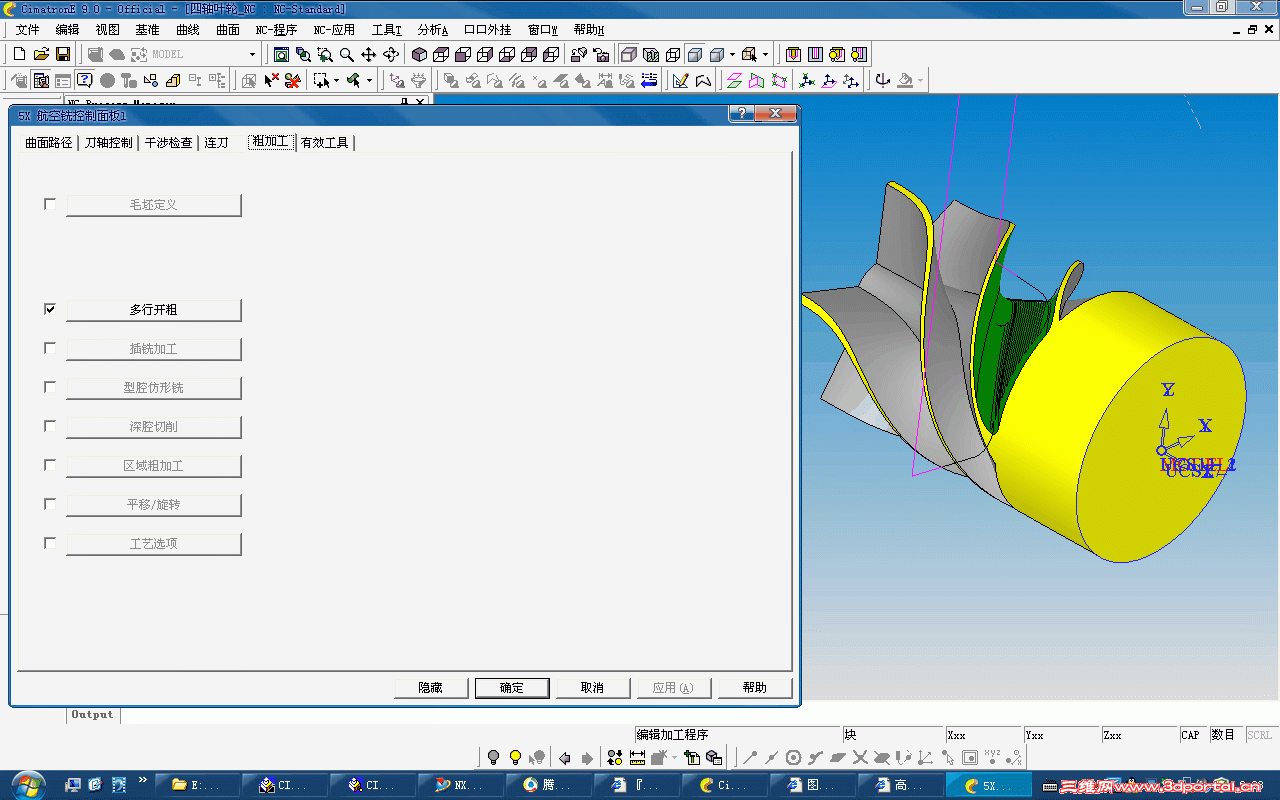Image resolution: width=1280 pixels, height=800 pixels.
Task: Click the UCS coordinate system icon
Action: coord(807,80)
